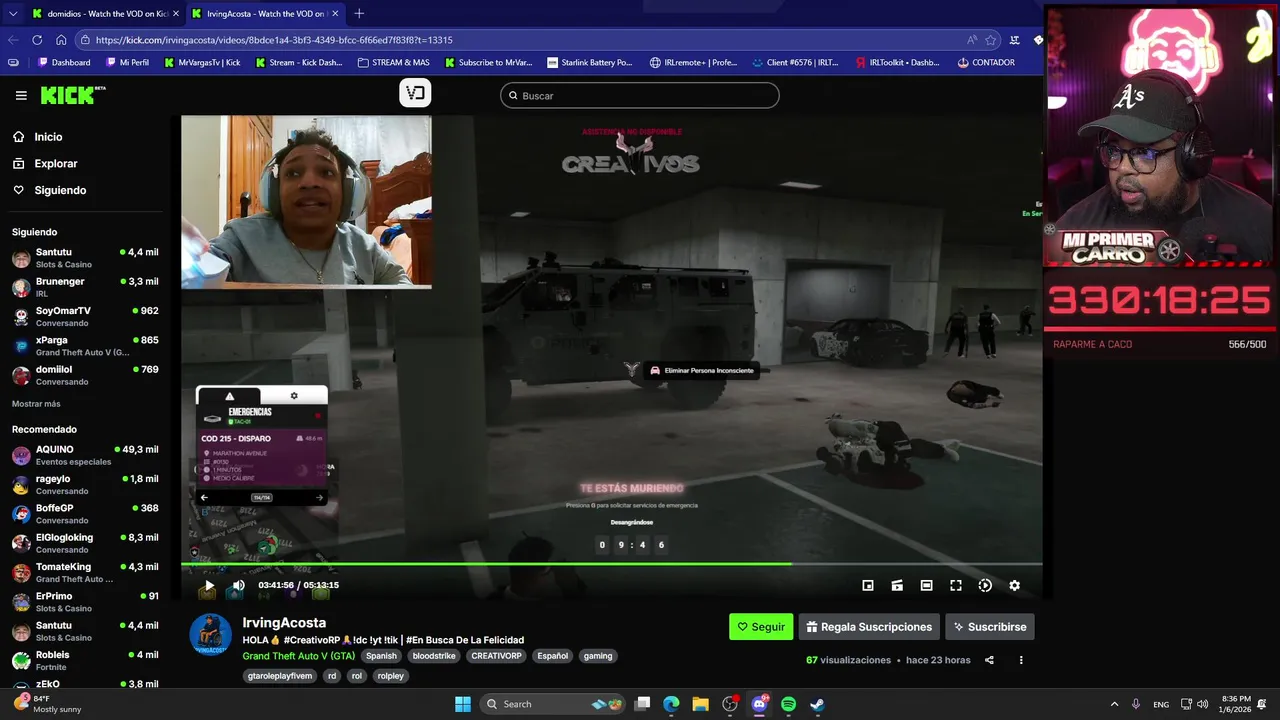Select the Spanish tag
This screenshot has width=1280, height=720.
381,656
